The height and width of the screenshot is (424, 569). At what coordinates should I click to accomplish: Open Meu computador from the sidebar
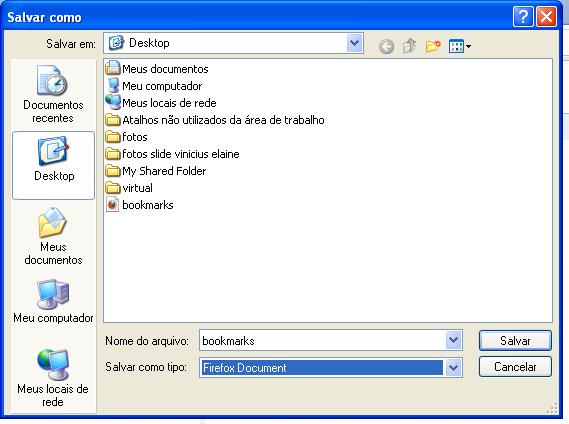(x=53, y=301)
